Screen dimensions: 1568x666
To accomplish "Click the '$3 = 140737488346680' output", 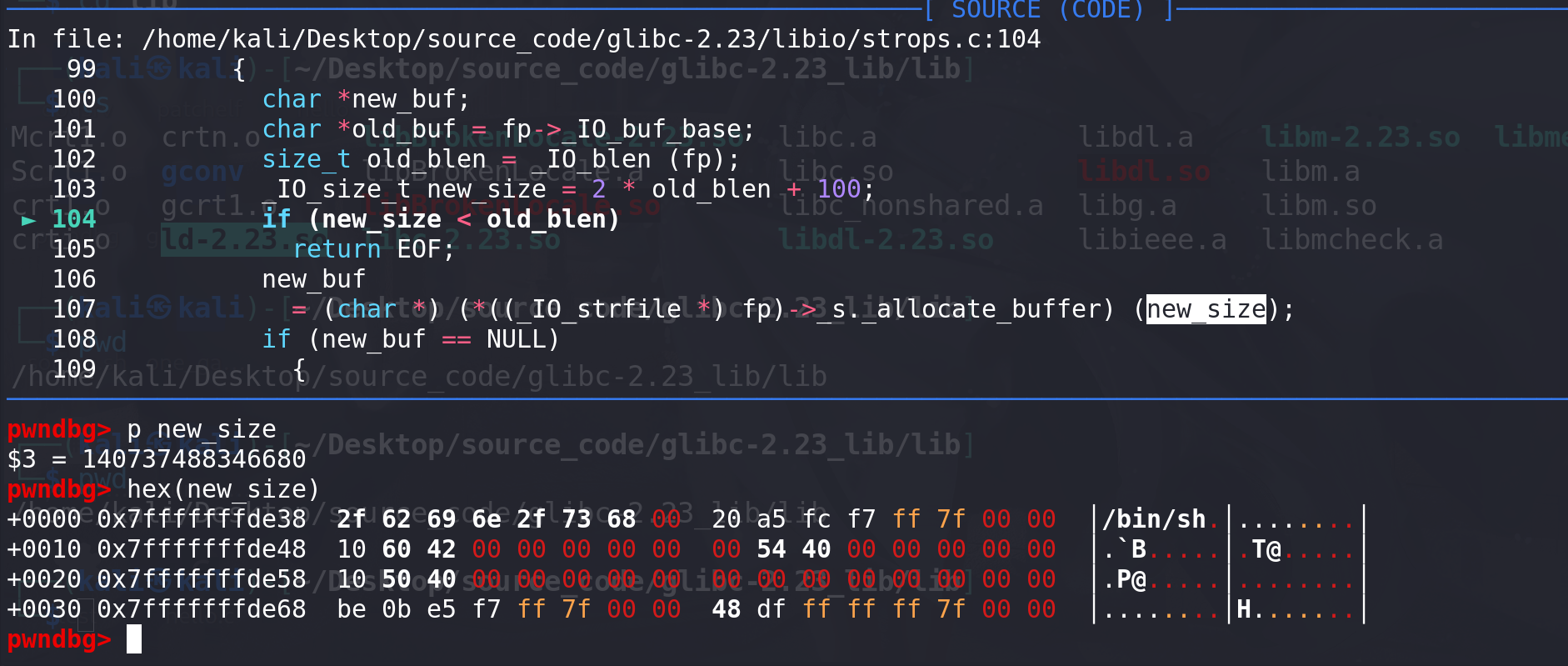I will pyautogui.click(x=157, y=459).
